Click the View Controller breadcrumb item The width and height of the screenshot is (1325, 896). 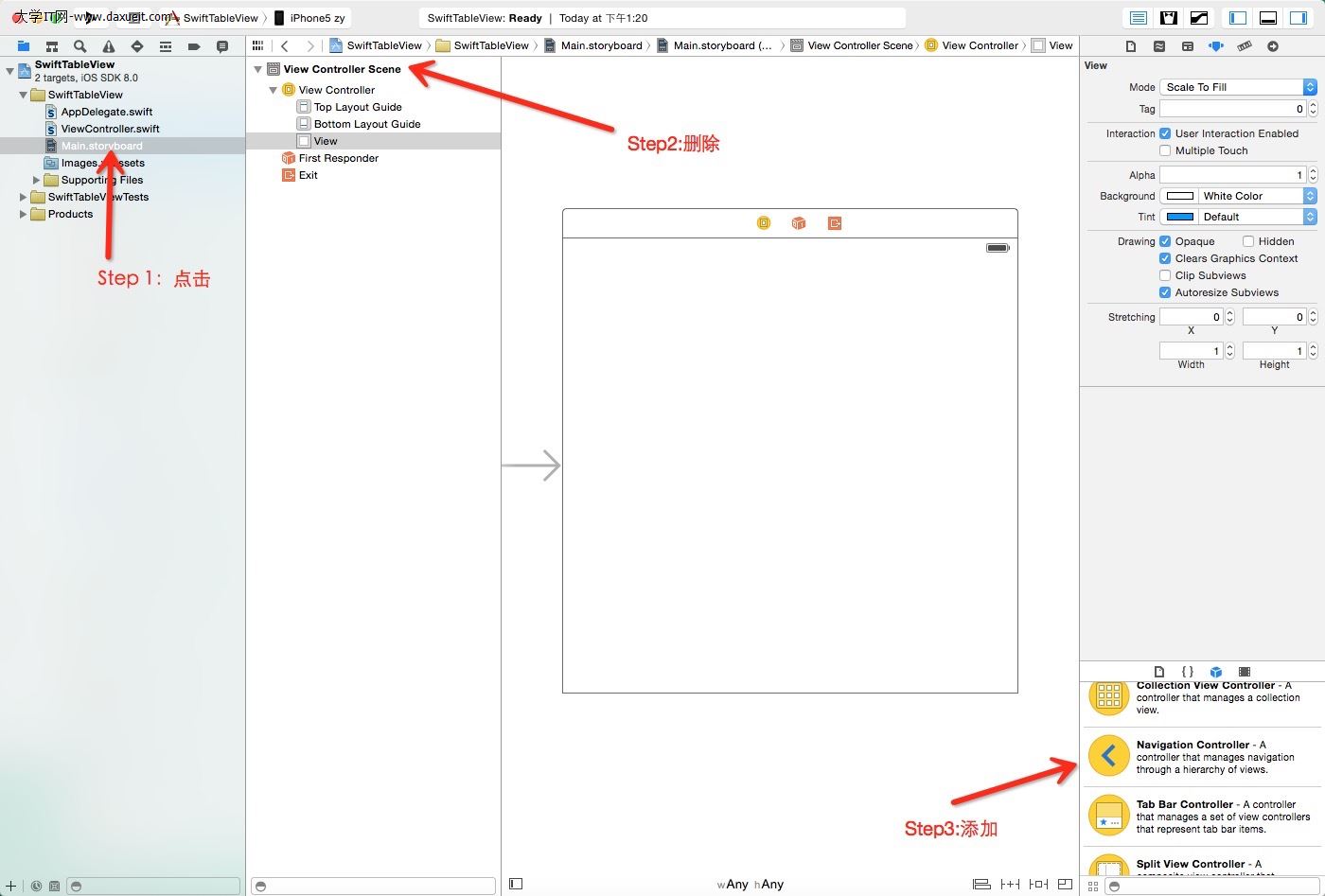point(979,45)
